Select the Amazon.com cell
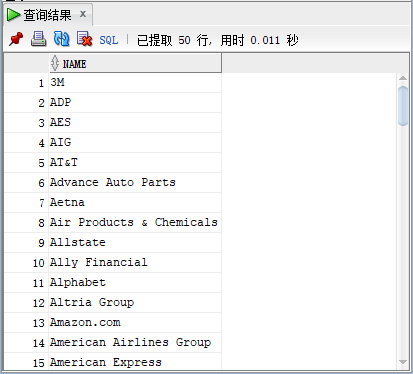This screenshot has width=413, height=374. click(x=135, y=323)
